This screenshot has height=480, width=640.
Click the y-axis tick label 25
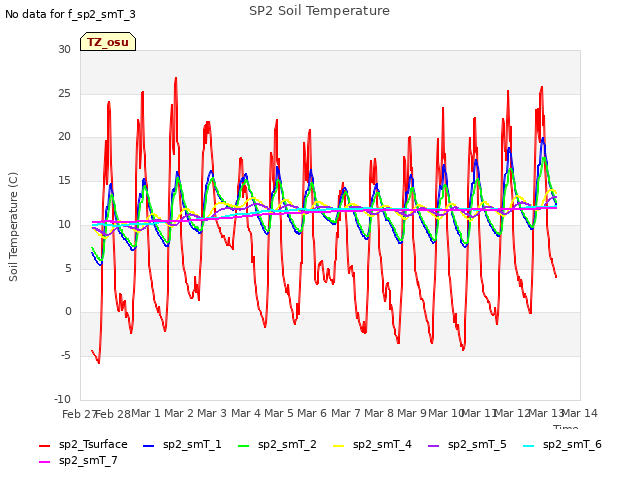(x=64, y=93)
